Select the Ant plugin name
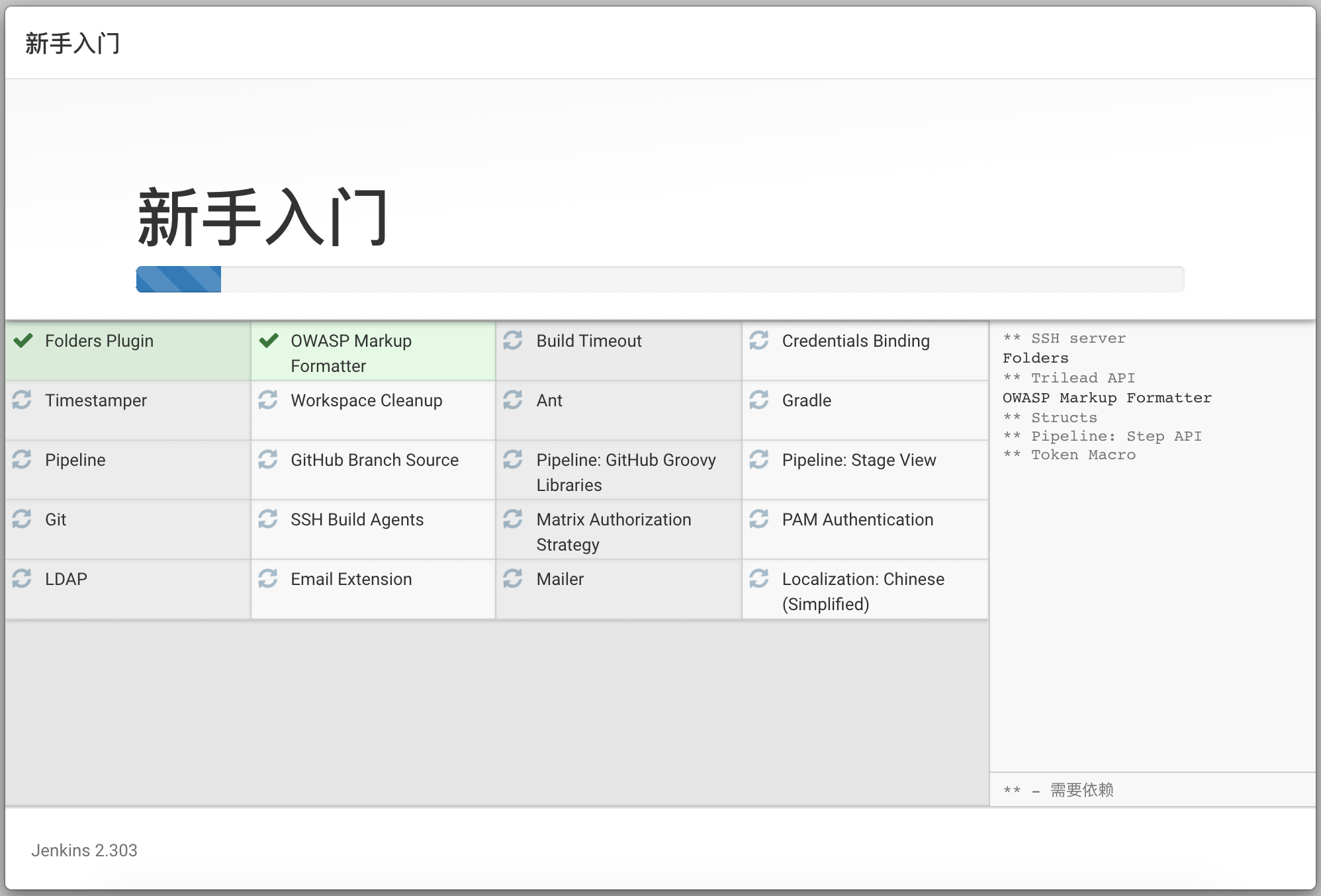The image size is (1321, 896). (x=549, y=400)
